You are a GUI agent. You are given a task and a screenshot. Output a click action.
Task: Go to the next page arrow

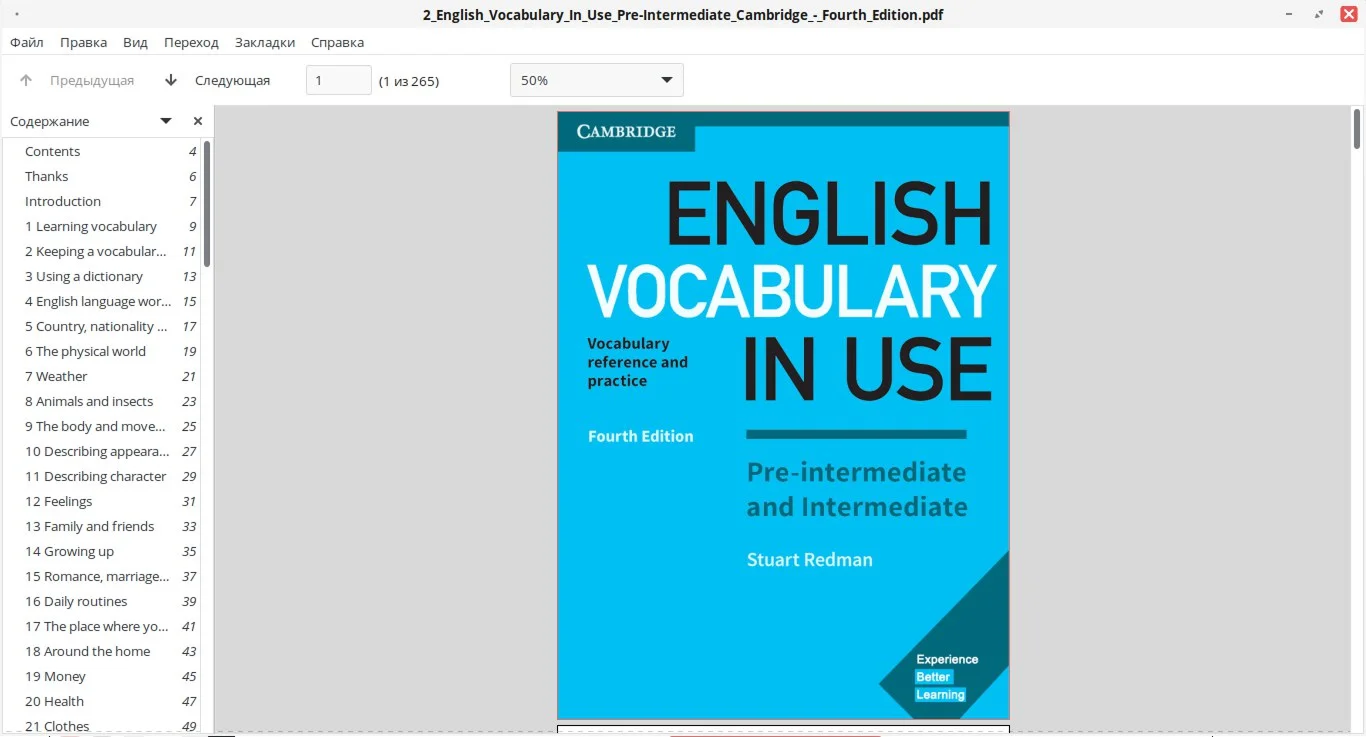(171, 80)
